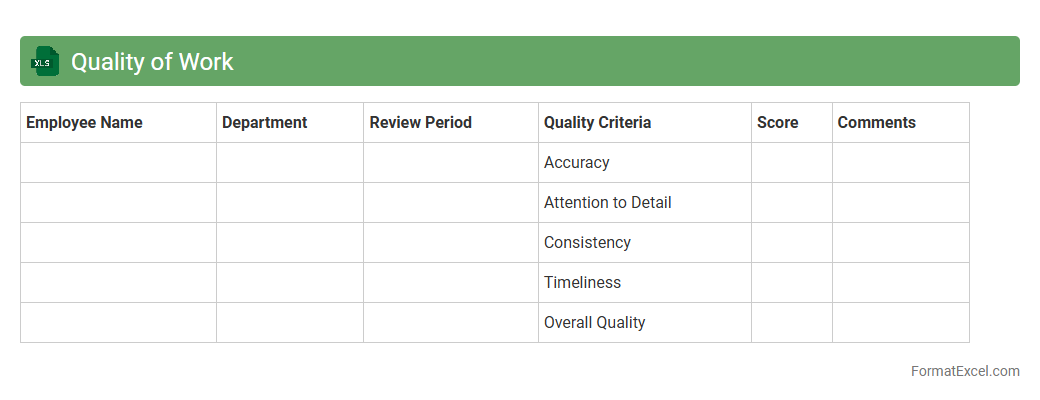This screenshot has width=1040, height=400.
Task: Click the Comments cell for Consistency
Action: click(x=900, y=243)
